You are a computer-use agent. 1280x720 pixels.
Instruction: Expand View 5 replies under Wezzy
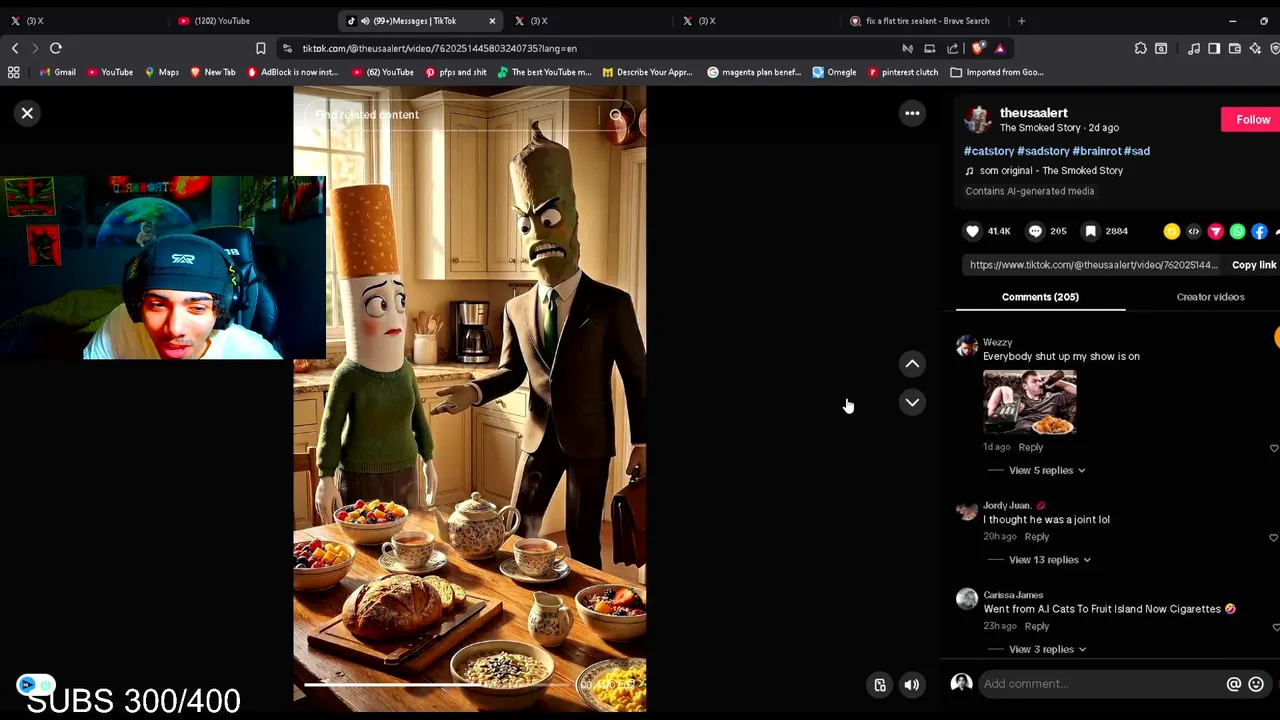1046,470
